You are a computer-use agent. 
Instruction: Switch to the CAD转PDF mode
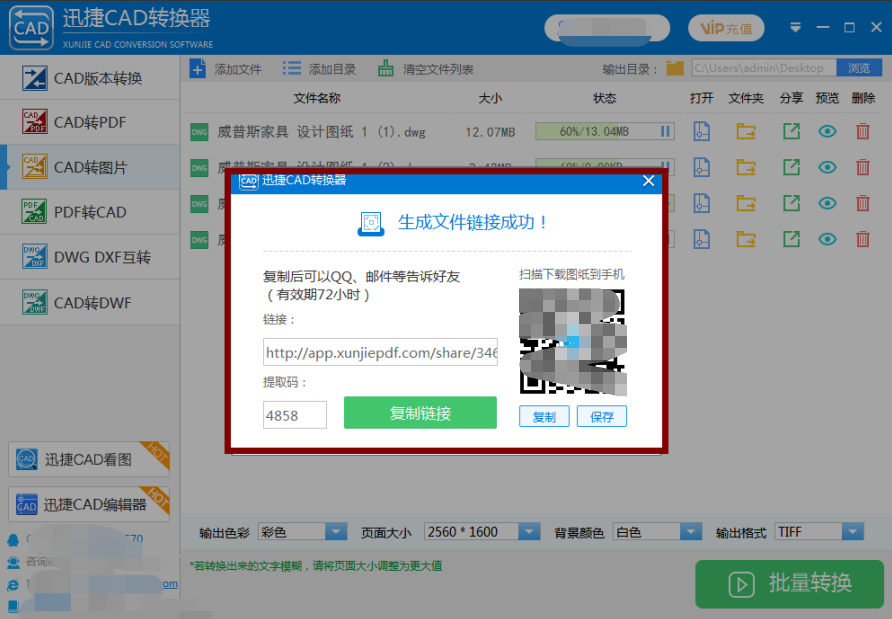point(90,122)
